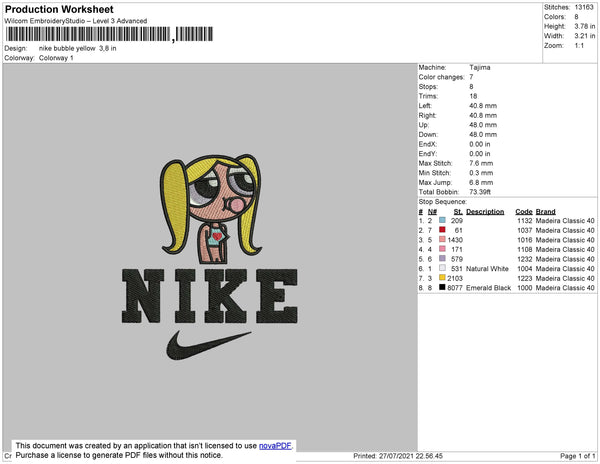Click the 'Colorway 1' value
This screenshot has width=600, height=464.
click(x=56, y=58)
